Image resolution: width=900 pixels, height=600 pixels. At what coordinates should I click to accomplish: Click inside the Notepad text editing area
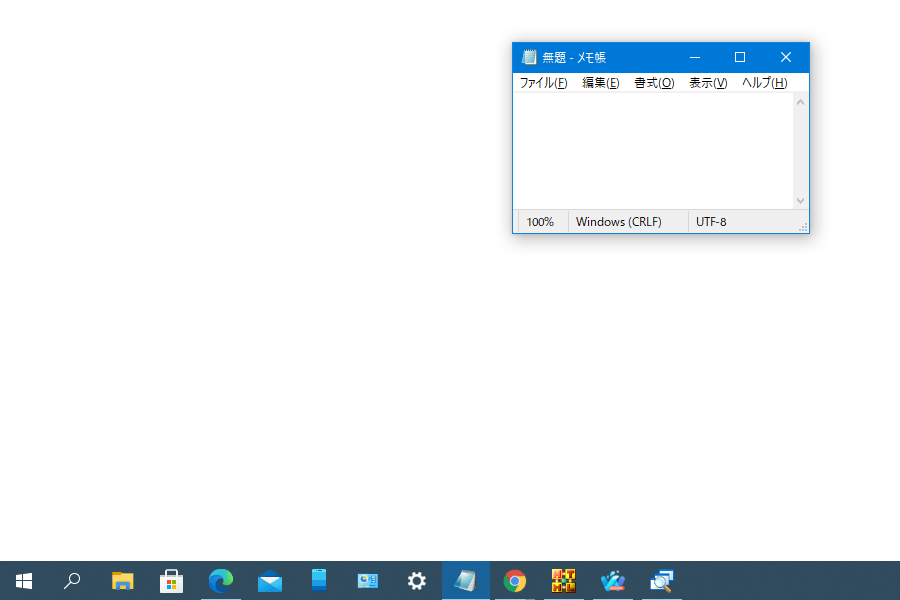pyautogui.click(x=653, y=151)
